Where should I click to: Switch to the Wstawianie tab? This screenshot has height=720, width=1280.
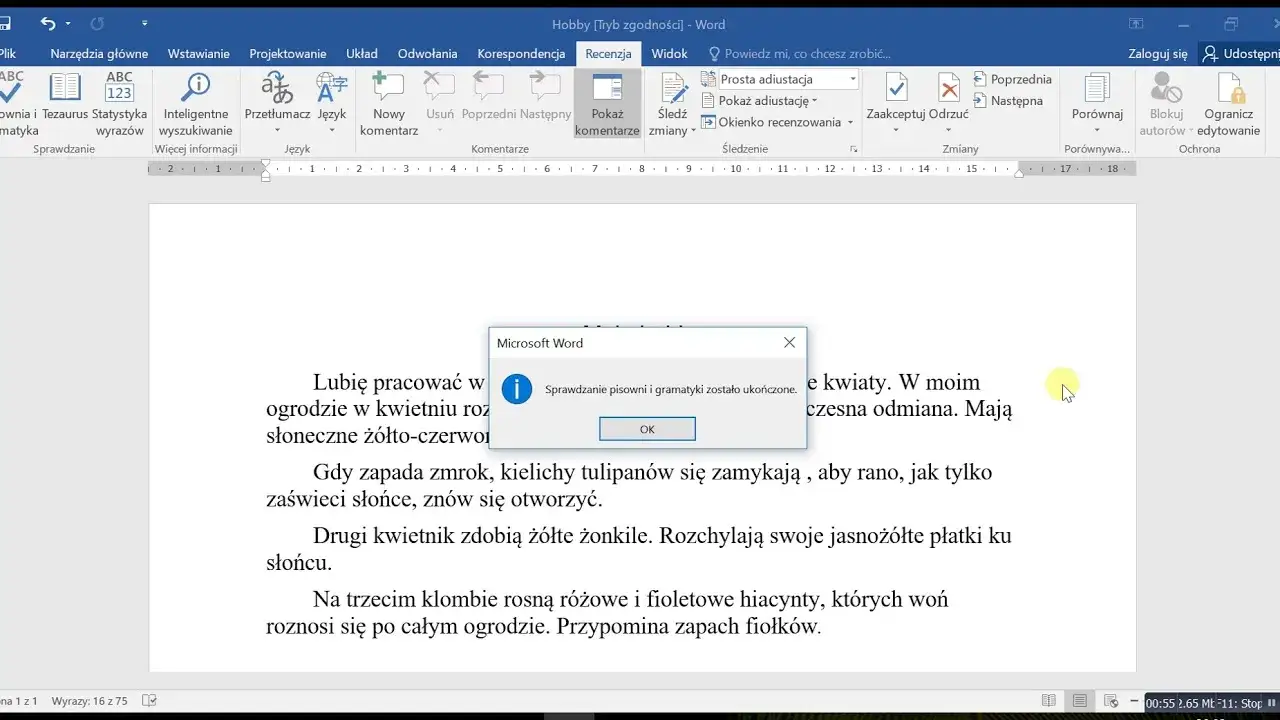pyautogui.click(x=198, y=54)
